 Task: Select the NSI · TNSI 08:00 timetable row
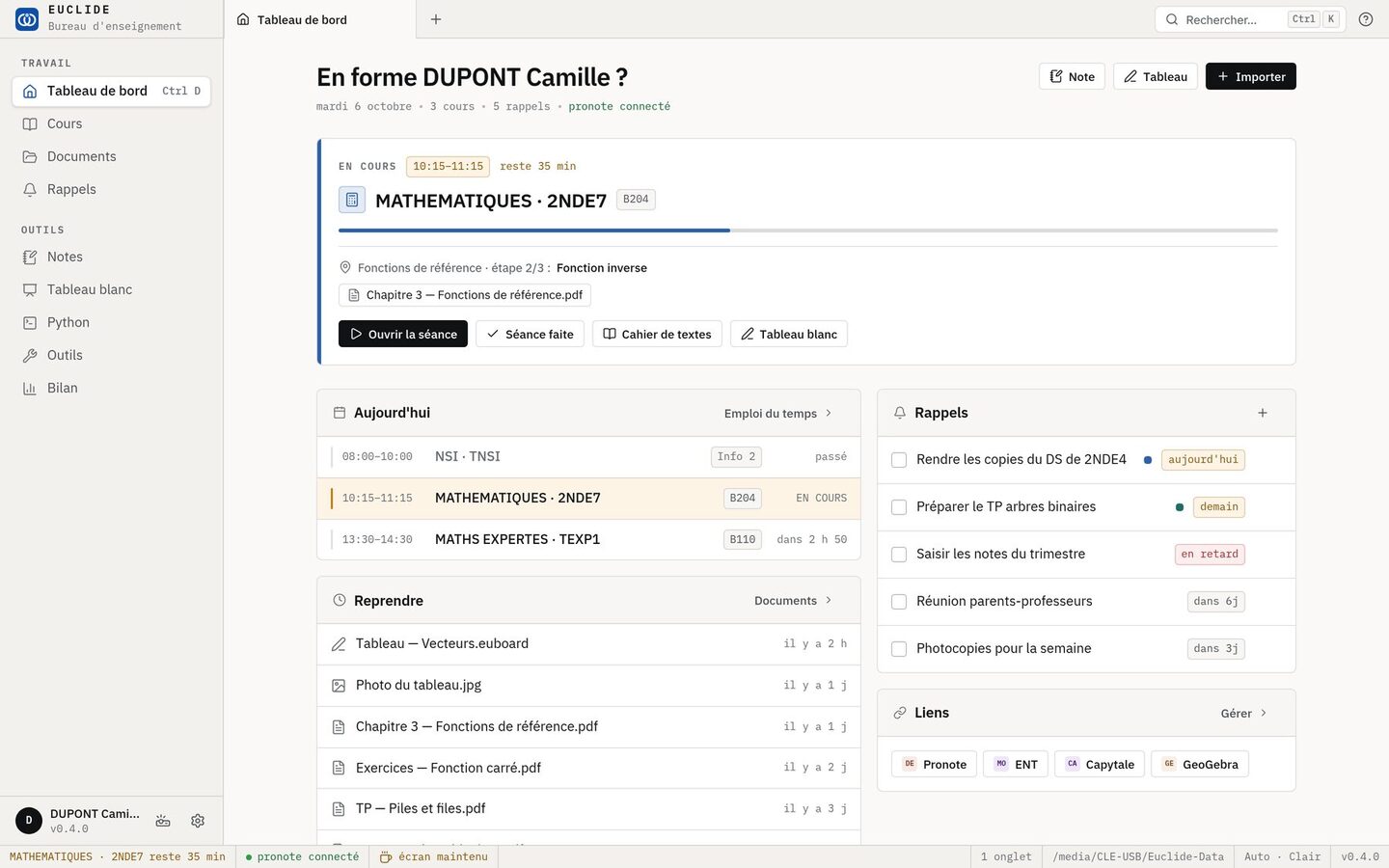click(588, 457)
